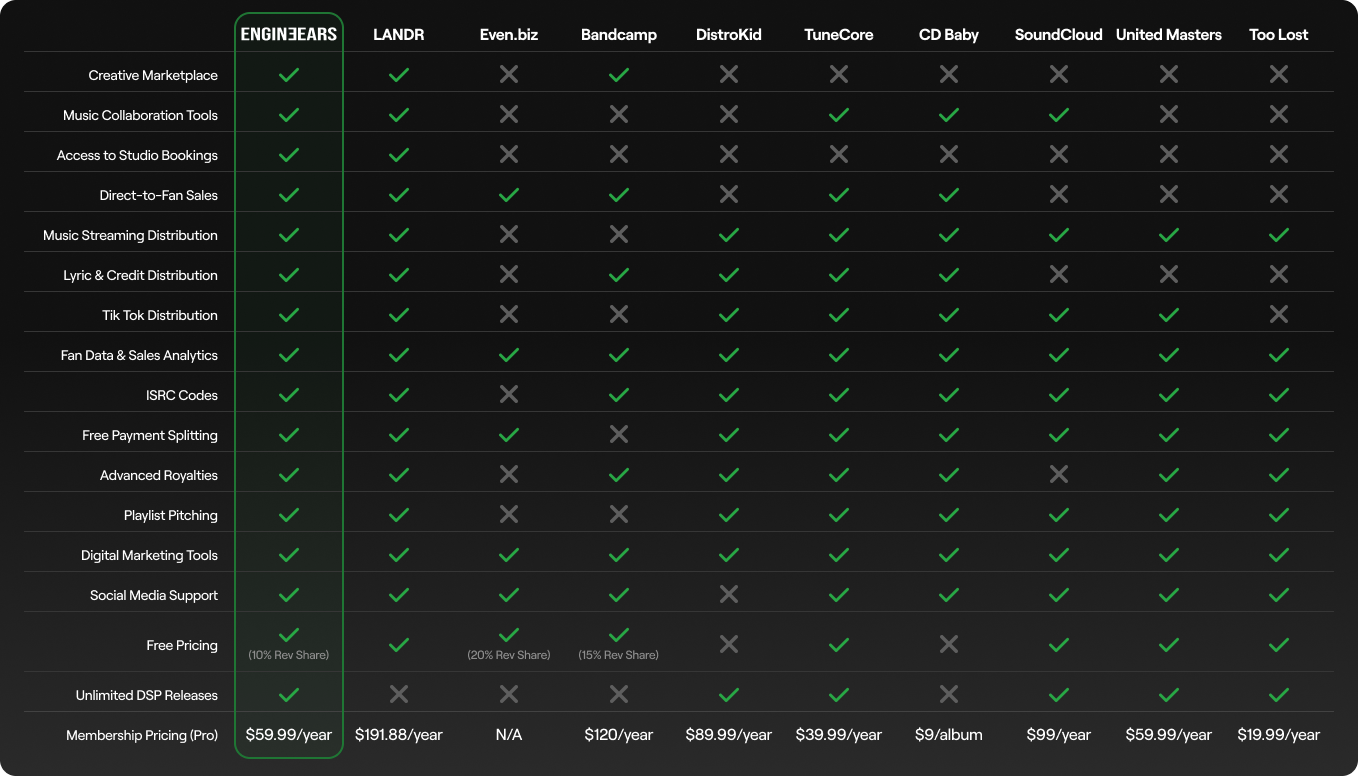1358x776 pixels.
Task: Click EngineEars $59.99/year price
Action: 289,735
